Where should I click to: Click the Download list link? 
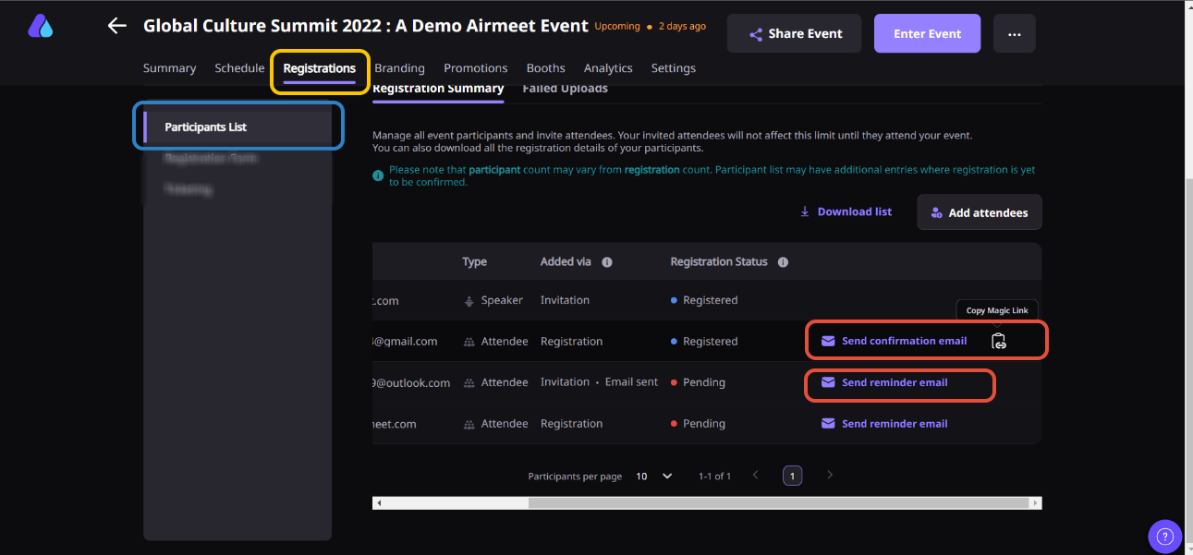pyautogui.click(x=845, y=212)
